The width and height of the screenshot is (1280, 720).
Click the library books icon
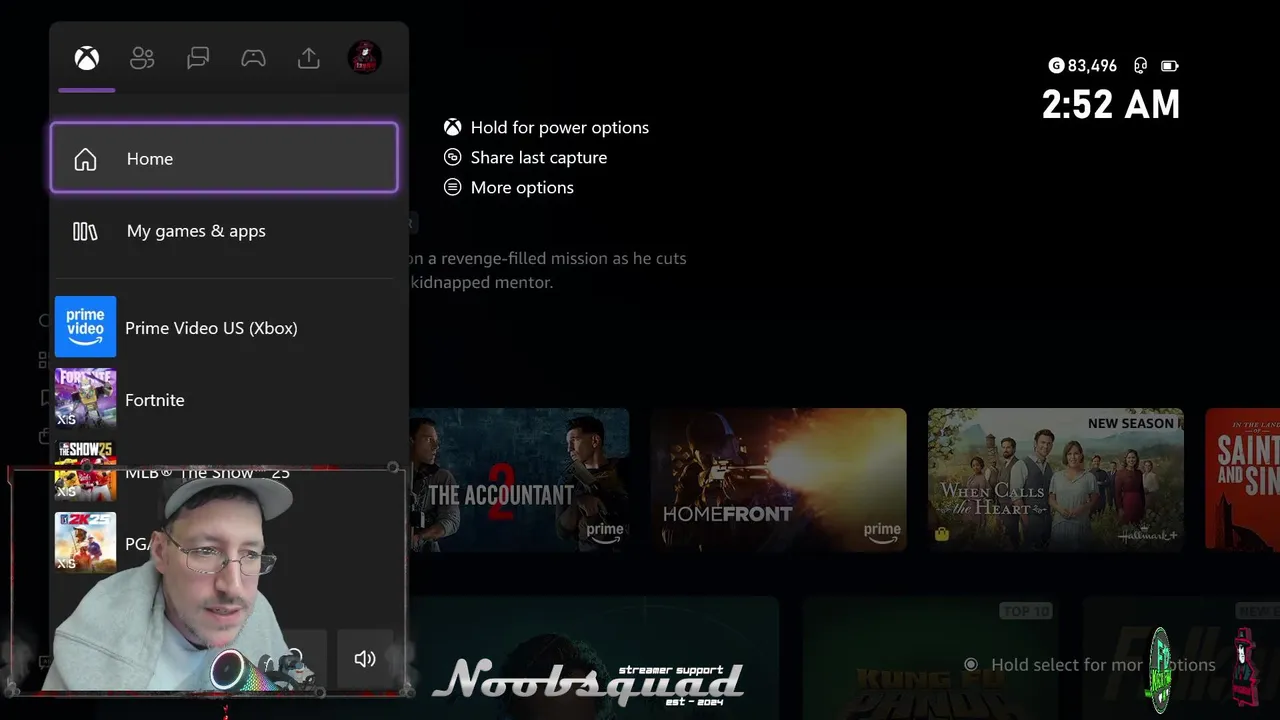pos(85,231)
